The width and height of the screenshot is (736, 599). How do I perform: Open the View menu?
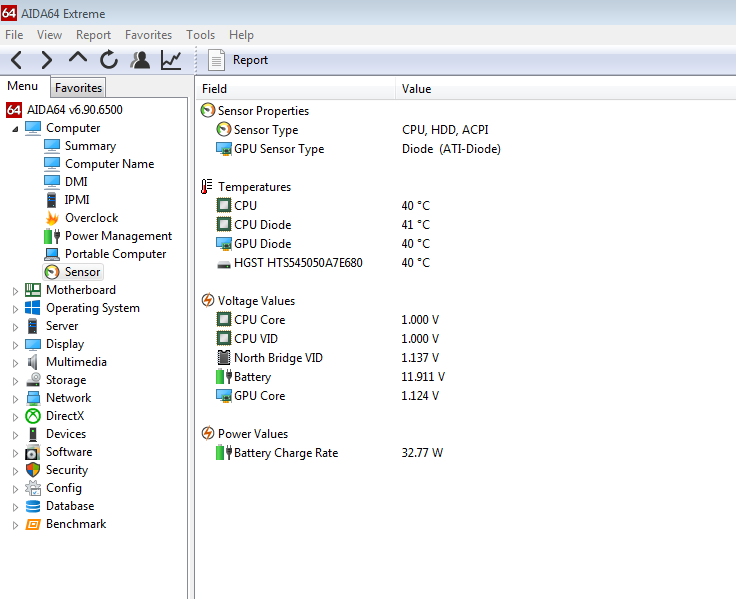[49, 35]
